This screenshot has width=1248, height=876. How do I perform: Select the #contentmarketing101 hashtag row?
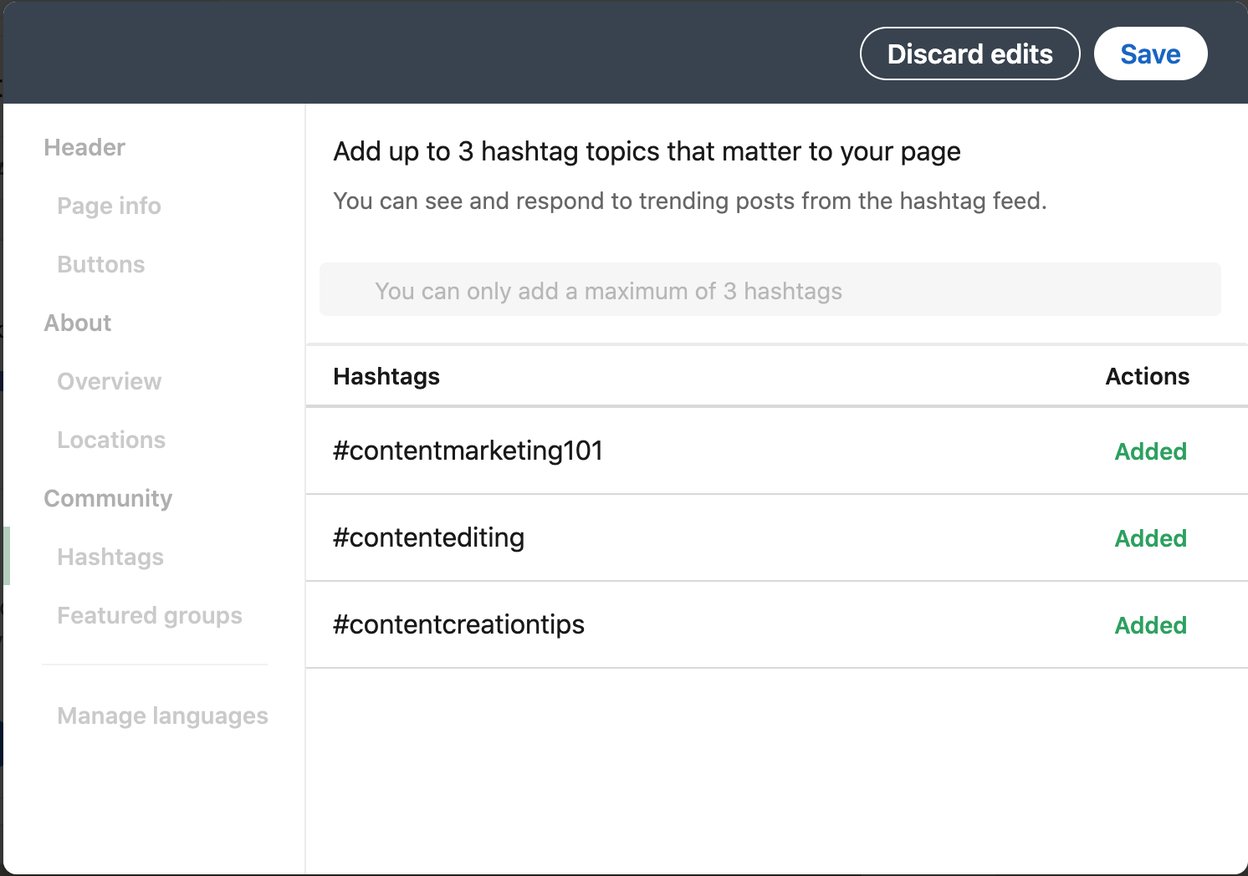(468, 451)
